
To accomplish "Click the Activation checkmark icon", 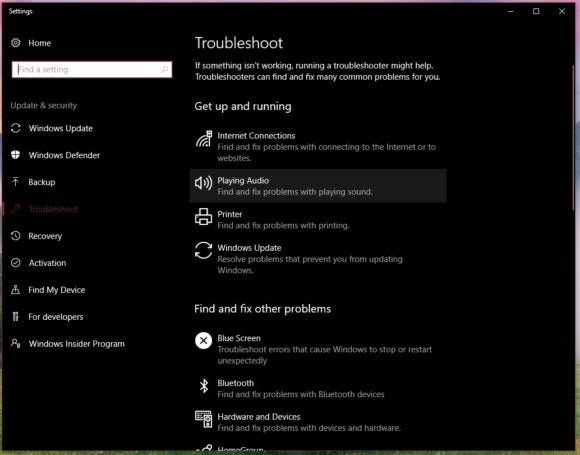I will click(x=16, y=263).
